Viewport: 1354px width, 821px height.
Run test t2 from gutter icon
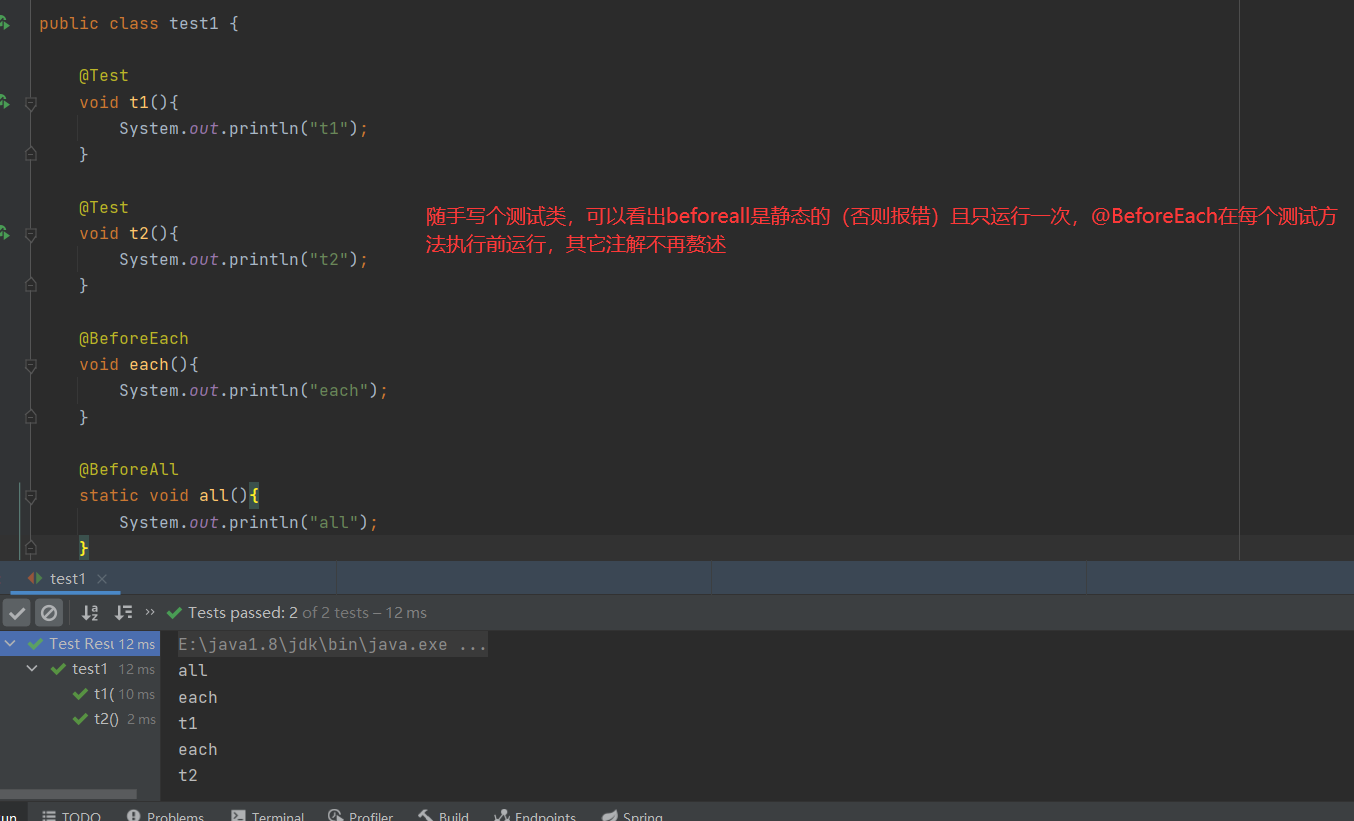[5, 233]
